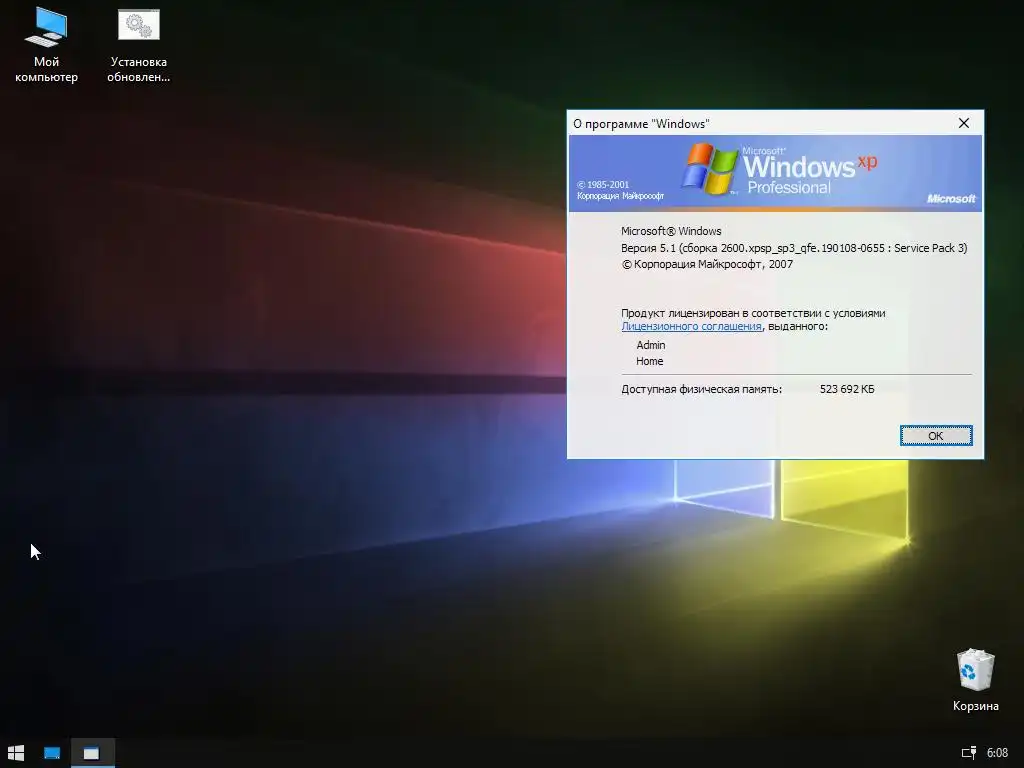
Task: Click the Доступная физическая память label
Action: tap(701, 389)
